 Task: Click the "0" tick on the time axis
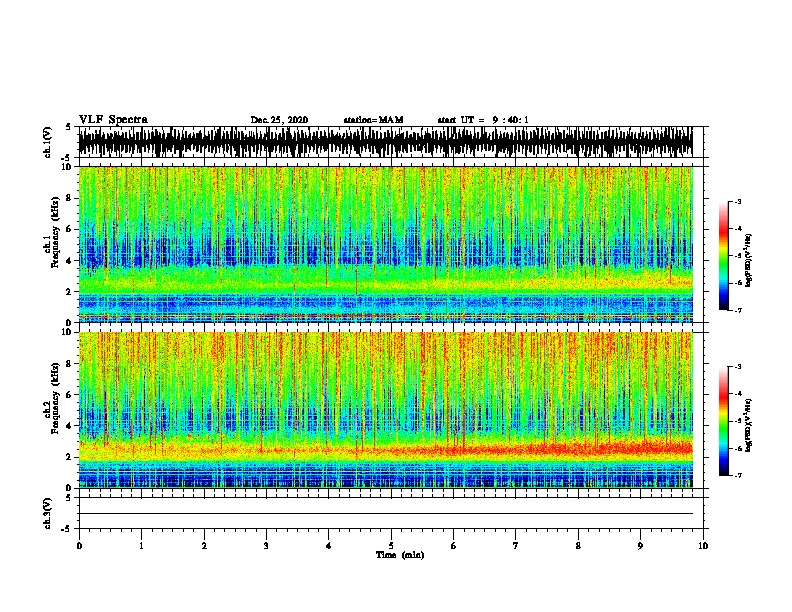(x=79, y=546)
